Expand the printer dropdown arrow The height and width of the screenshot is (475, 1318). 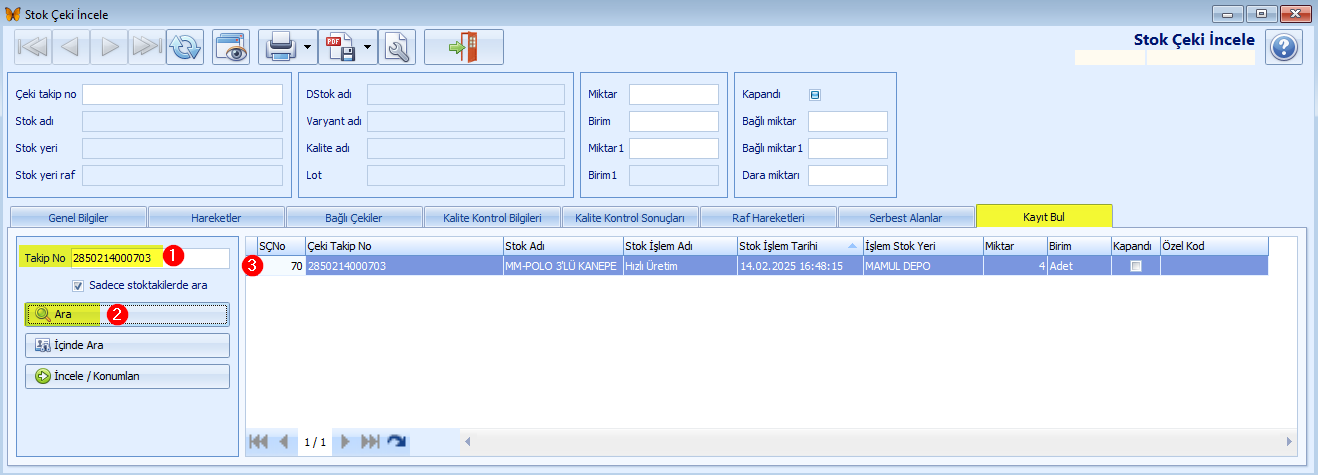click(x=308, y=47)
